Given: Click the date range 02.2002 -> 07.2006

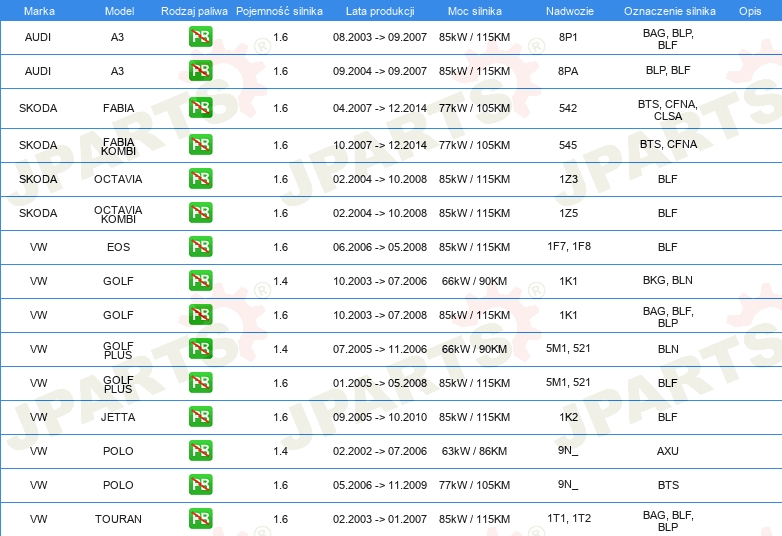Looking at the screenshot, I should [x=380, y=451].
